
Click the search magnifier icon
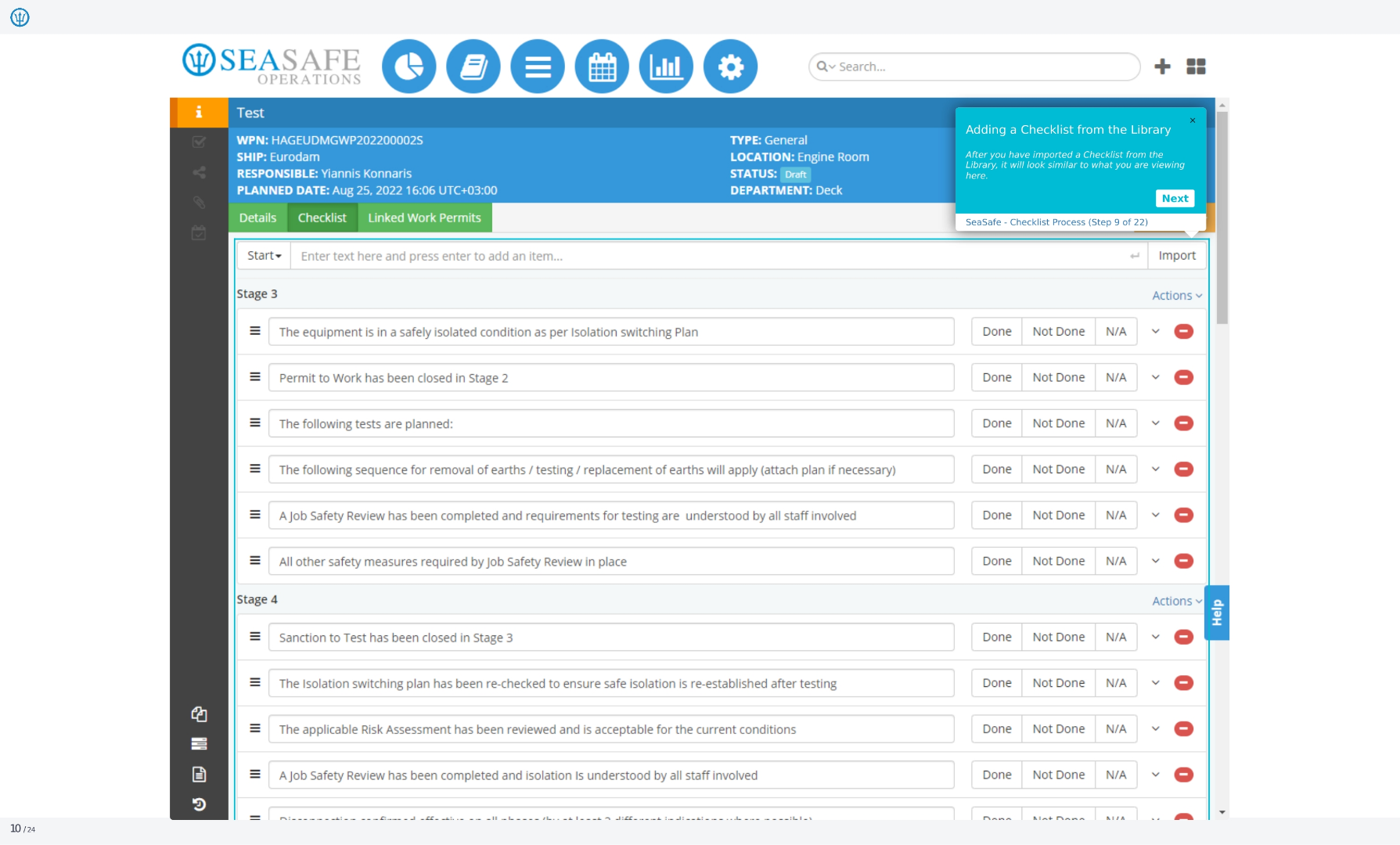tap(822, 67)
